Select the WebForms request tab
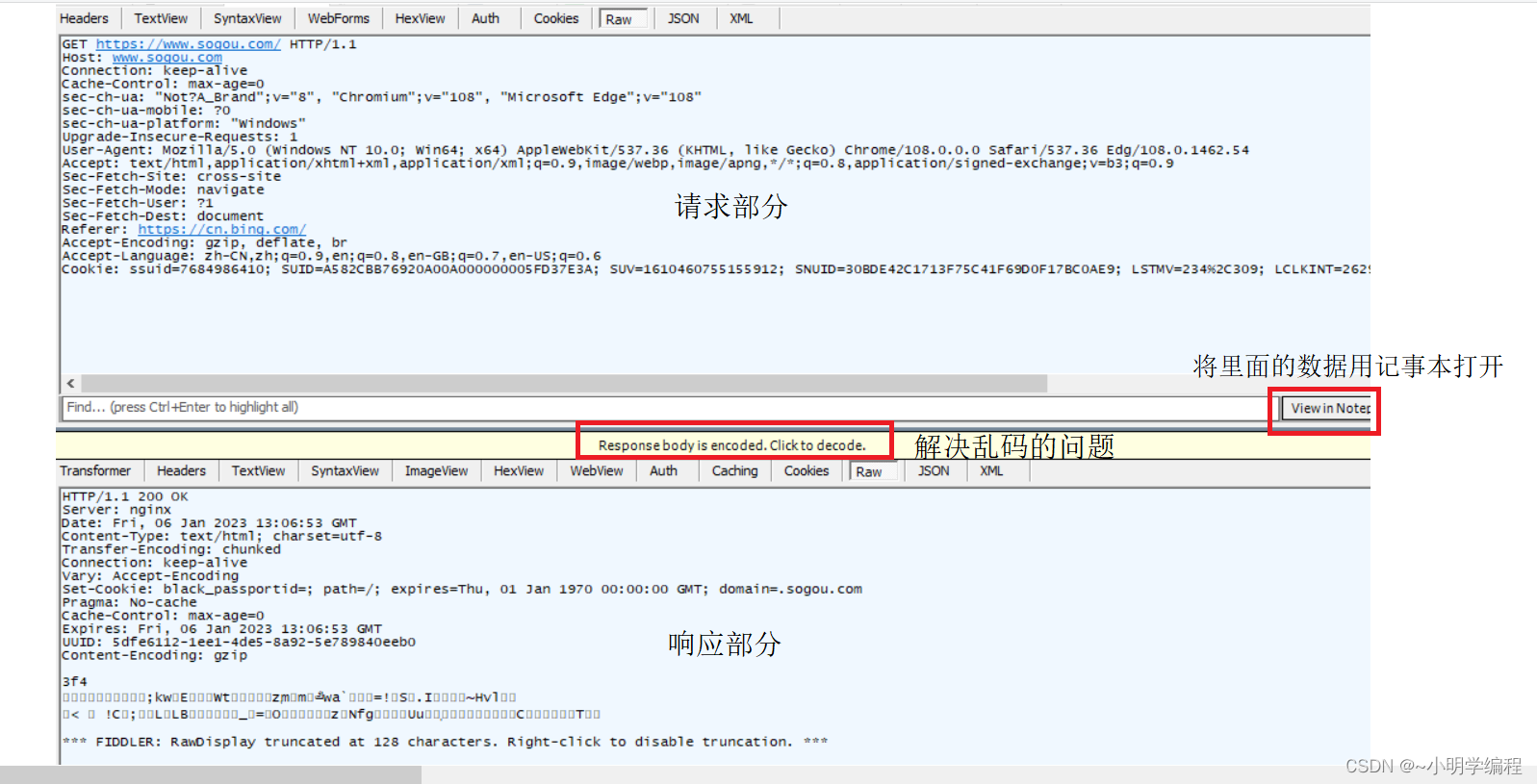Screen dimensions: 1537x784 click(x=338, y=18)
